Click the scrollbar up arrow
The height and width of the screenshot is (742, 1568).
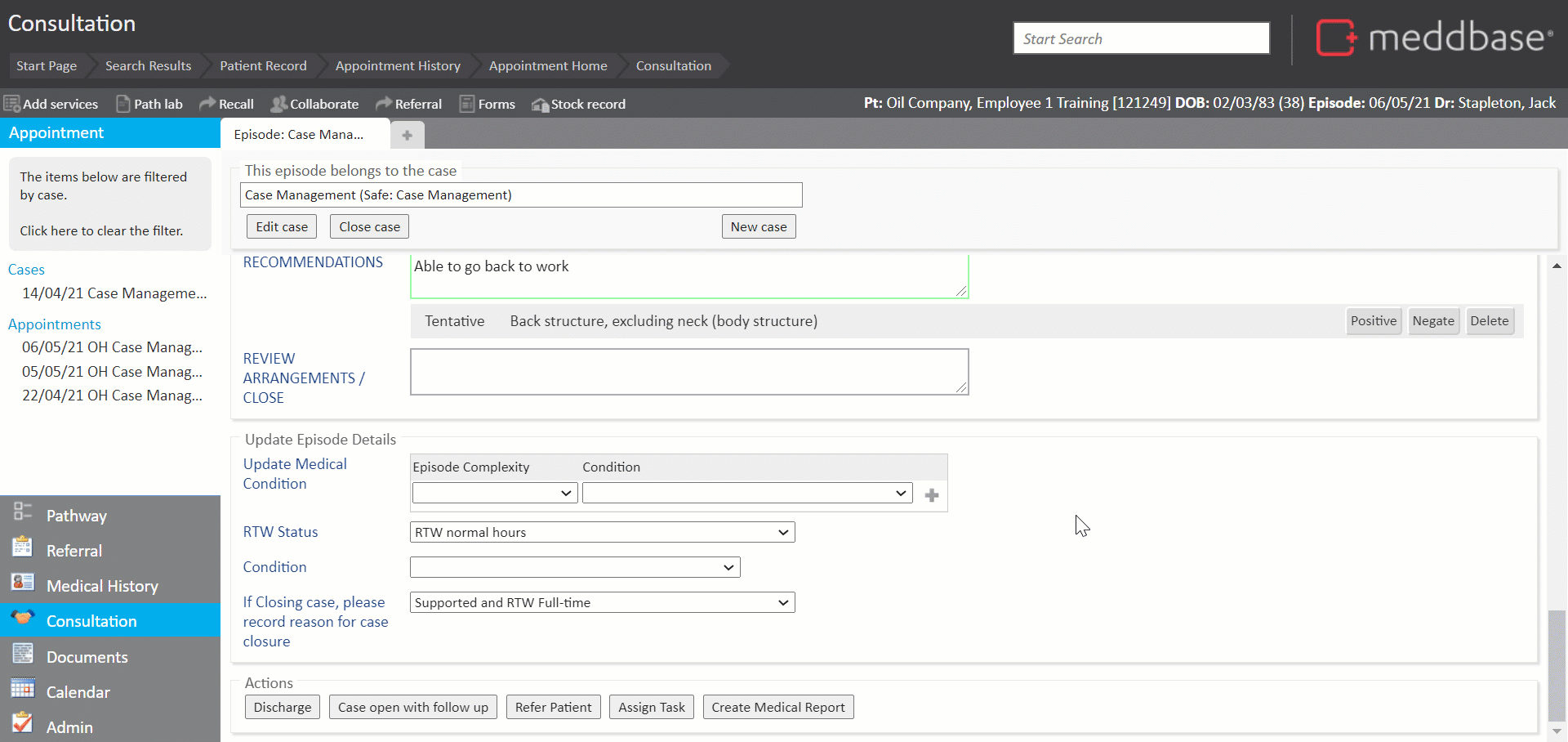click(x=1557, y=266)
